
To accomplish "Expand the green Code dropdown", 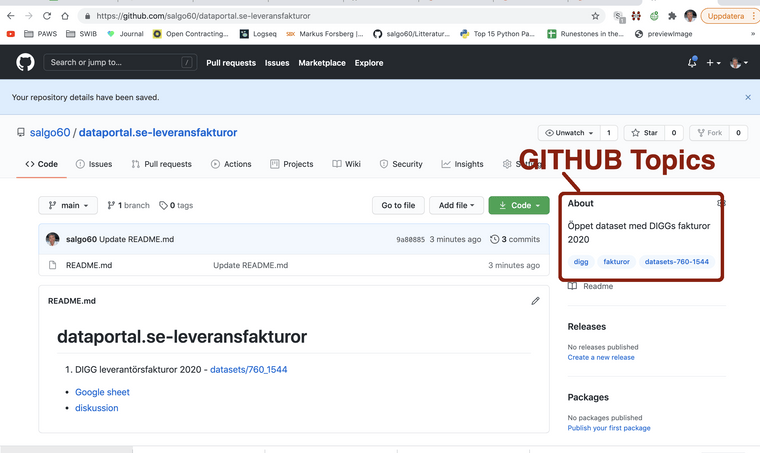I will (x=518, y=205).
